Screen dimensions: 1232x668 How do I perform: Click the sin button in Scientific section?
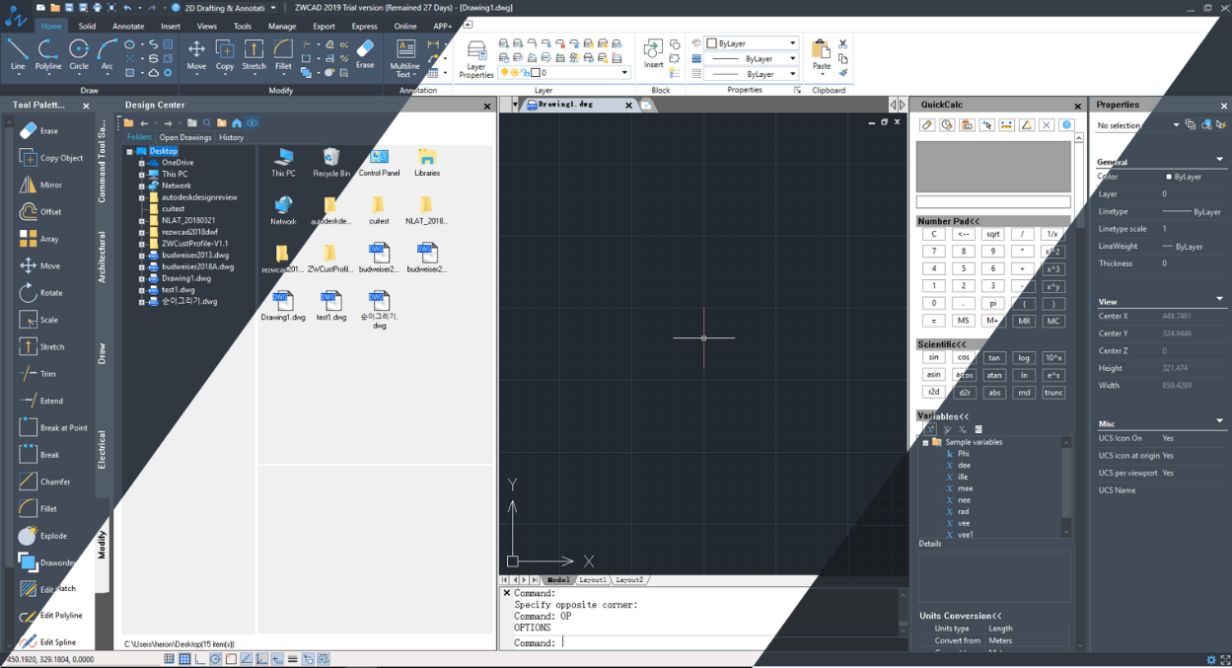932,358
